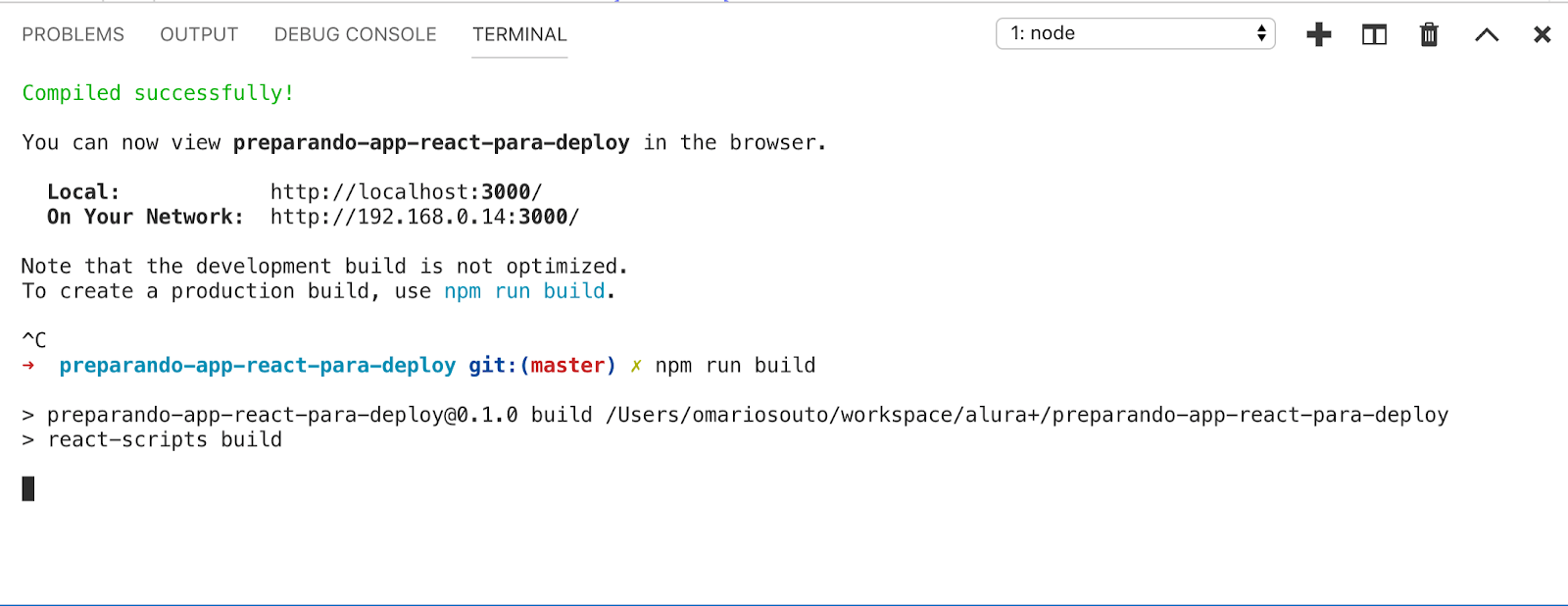Click the 'Local:' label
Viewport: 1568px width, 606px height.
tap(83, 192)
